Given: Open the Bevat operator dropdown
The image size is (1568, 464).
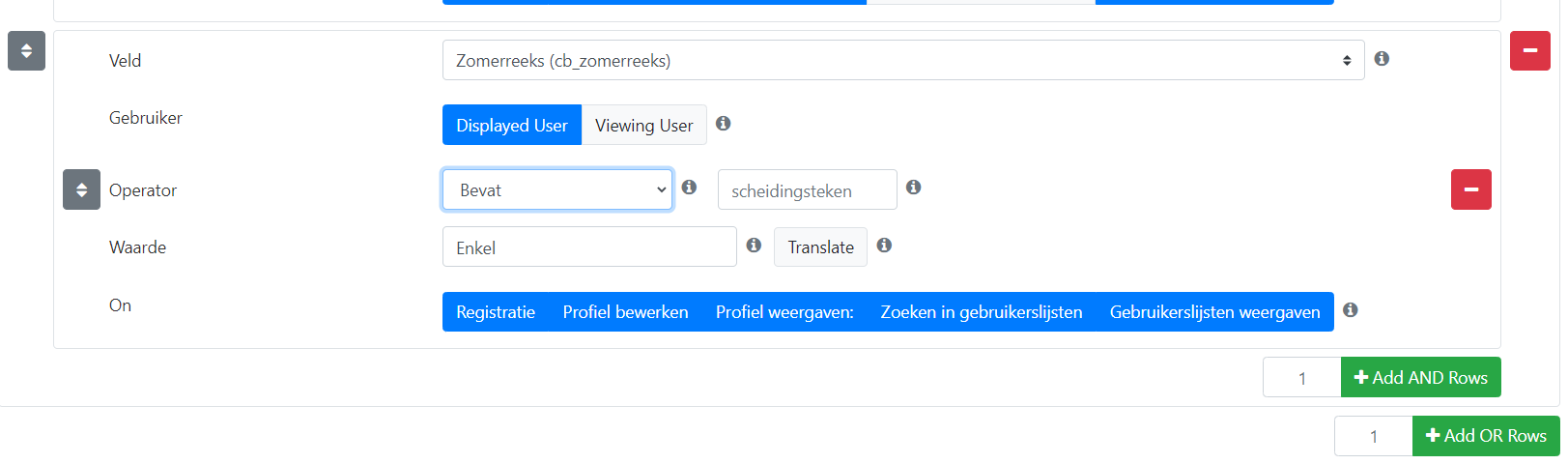Looking at the screenshot, I should coord(557,189).
